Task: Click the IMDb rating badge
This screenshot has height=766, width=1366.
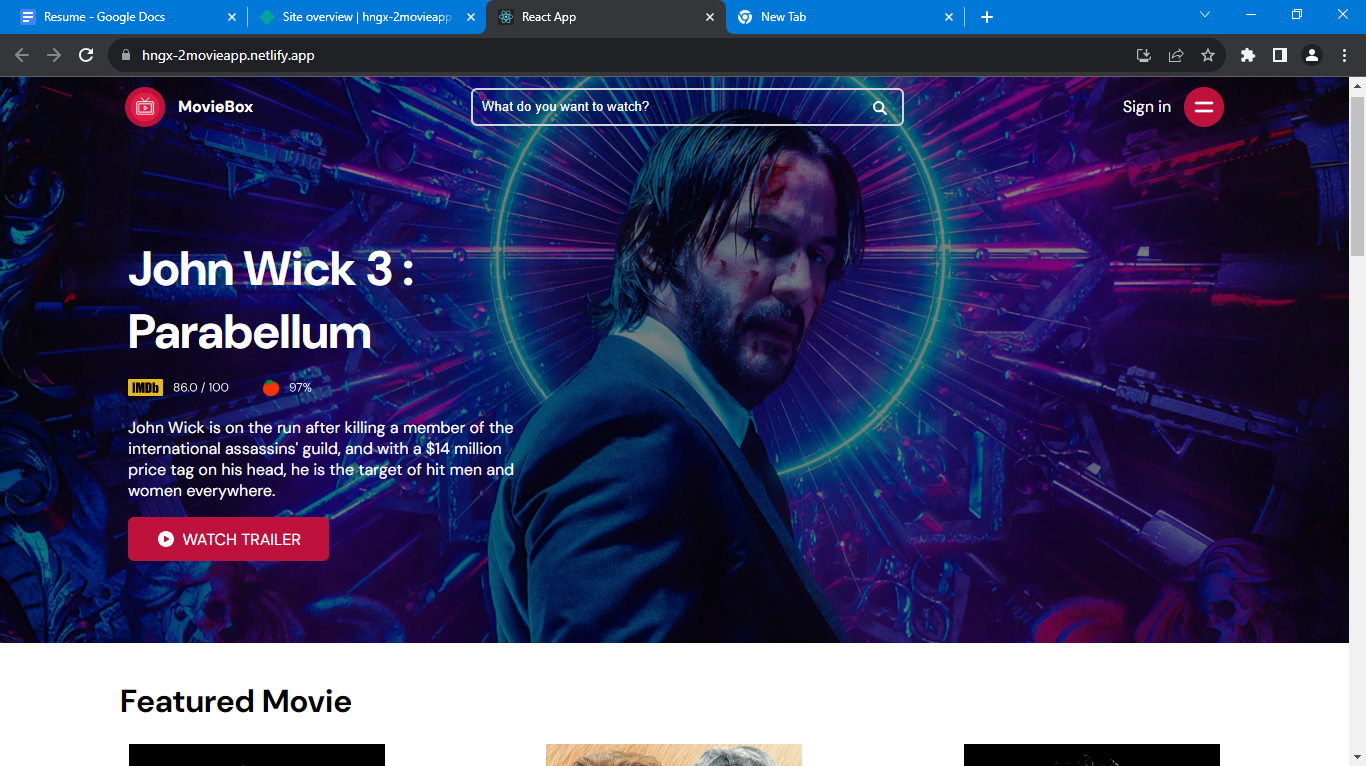Action: (145, 388)
